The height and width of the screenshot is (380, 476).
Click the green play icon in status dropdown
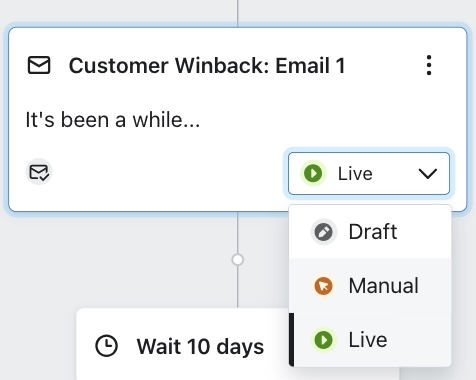click(313, 173)
